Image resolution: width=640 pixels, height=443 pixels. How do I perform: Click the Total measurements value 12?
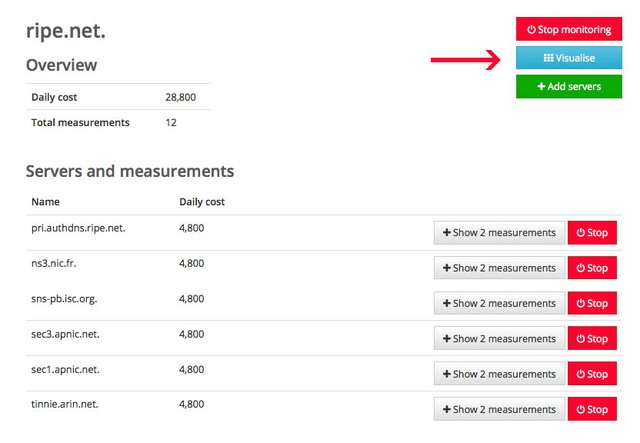point(171,122)
